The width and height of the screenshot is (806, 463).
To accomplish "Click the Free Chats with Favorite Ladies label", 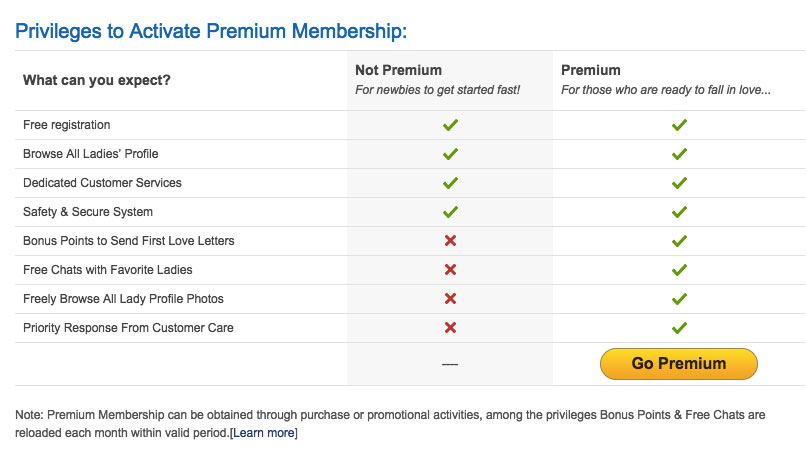I will coord(107,270).
